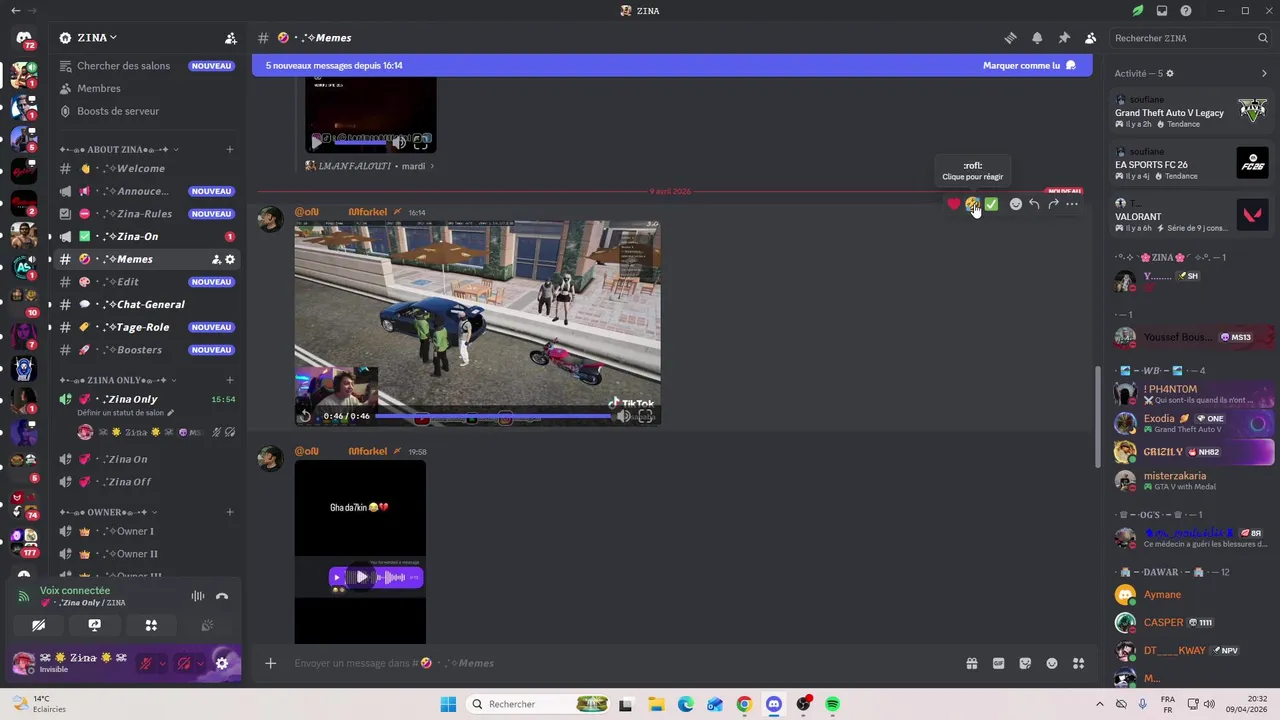Viewport: 1280px width, 720px height.
Task: Jump via 5 nouveaux messages banner
Action: pos(334,65)
